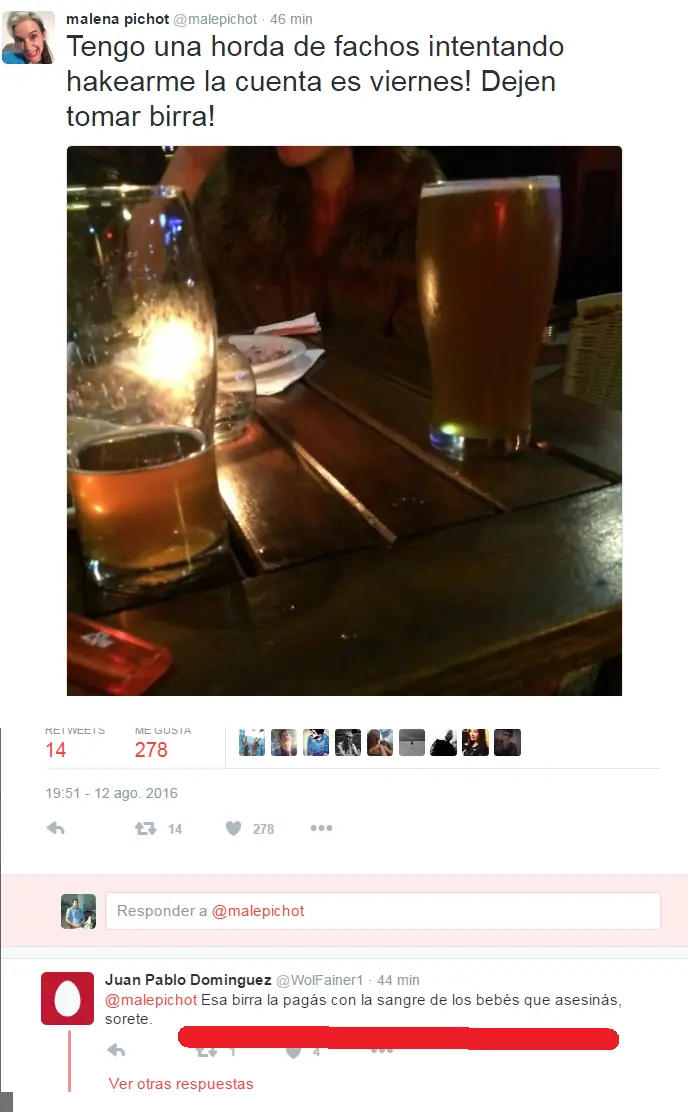
Task: Enlarge the beer glasses photo
Action: (344, 421)
